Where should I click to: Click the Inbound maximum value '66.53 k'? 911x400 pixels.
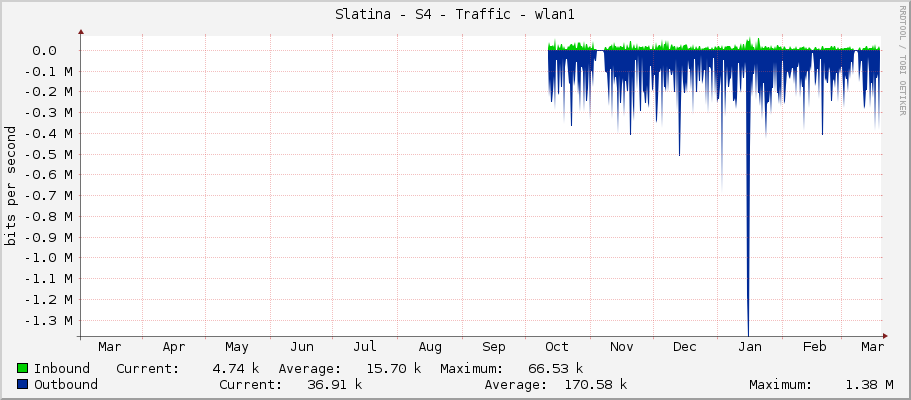pyautogui.click(x=555, y=368)
